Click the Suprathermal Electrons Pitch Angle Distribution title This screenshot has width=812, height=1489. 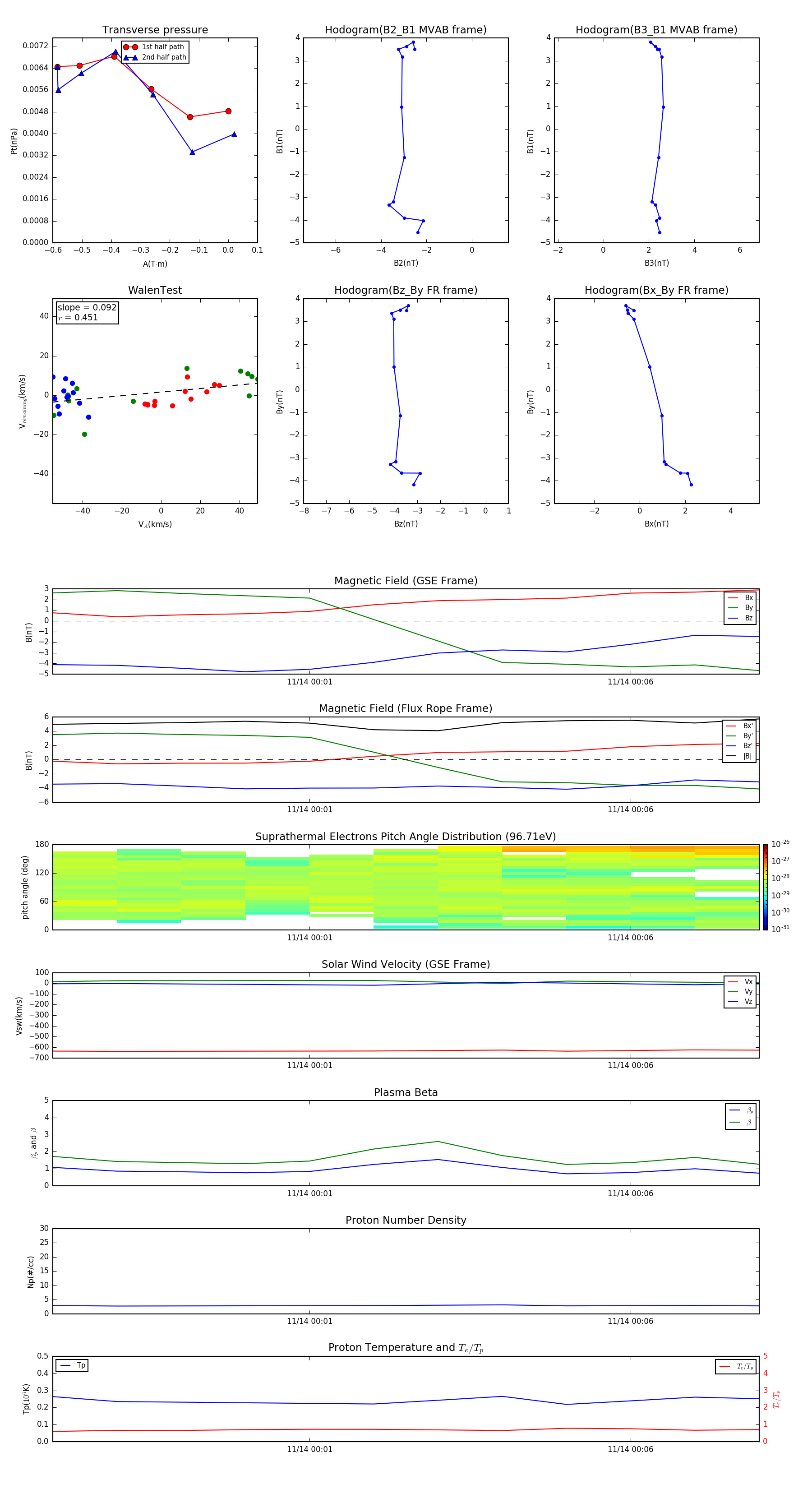(406, 837)
